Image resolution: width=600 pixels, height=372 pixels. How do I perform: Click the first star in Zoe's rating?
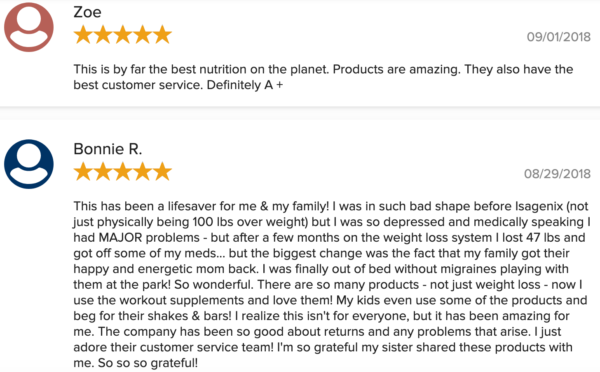pyautogui.click(x=83, y=34)
